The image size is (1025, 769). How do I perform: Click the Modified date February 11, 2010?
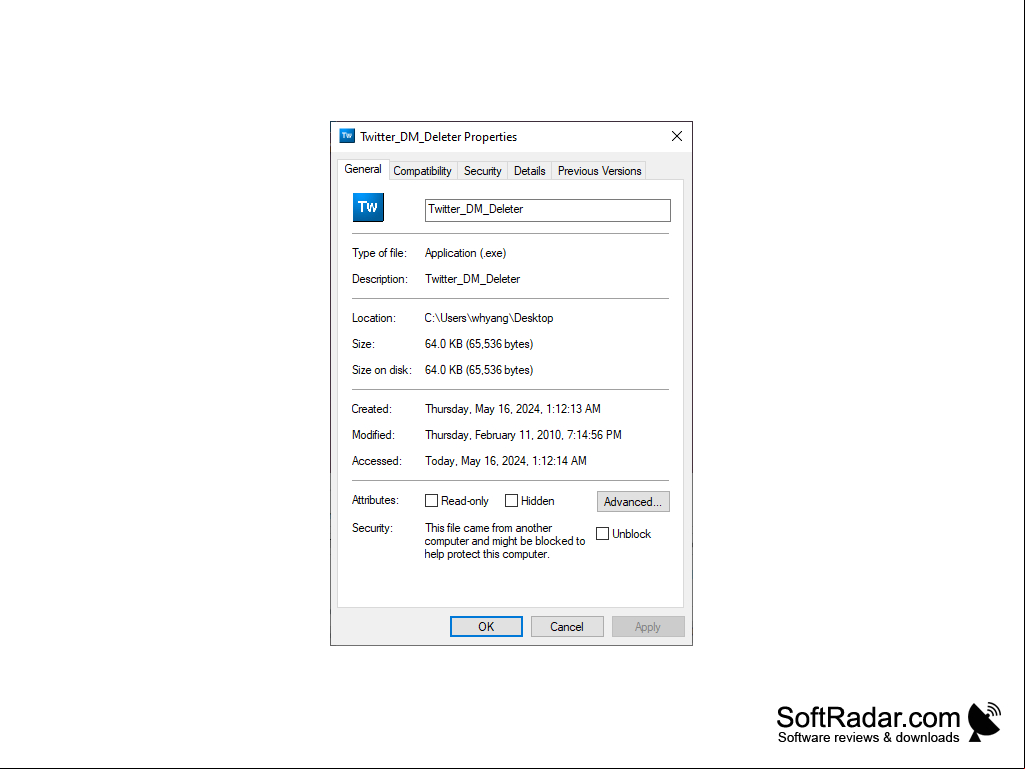click(x=523, y=435)
